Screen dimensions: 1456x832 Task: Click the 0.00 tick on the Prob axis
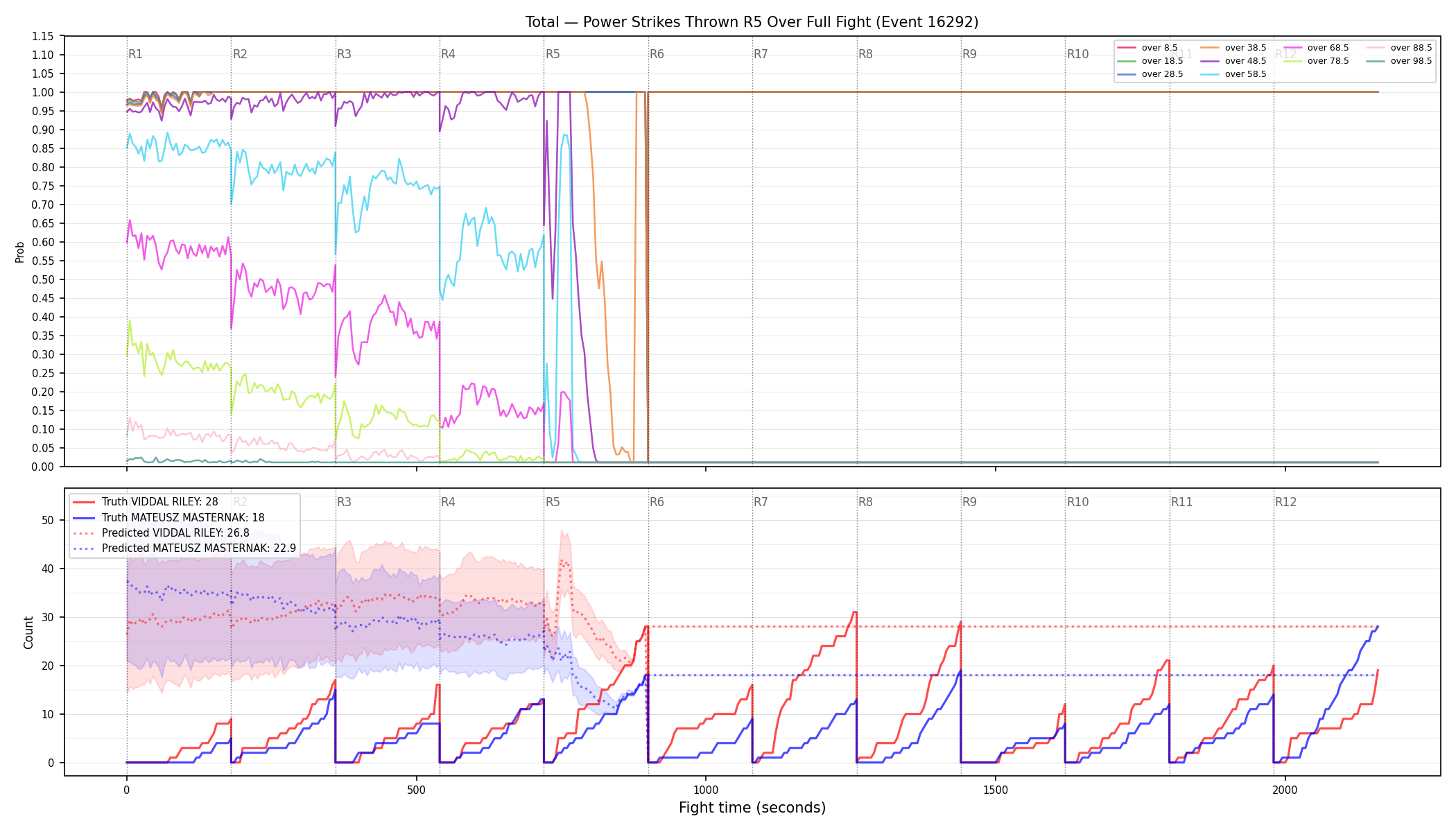(x=43, y=467)
